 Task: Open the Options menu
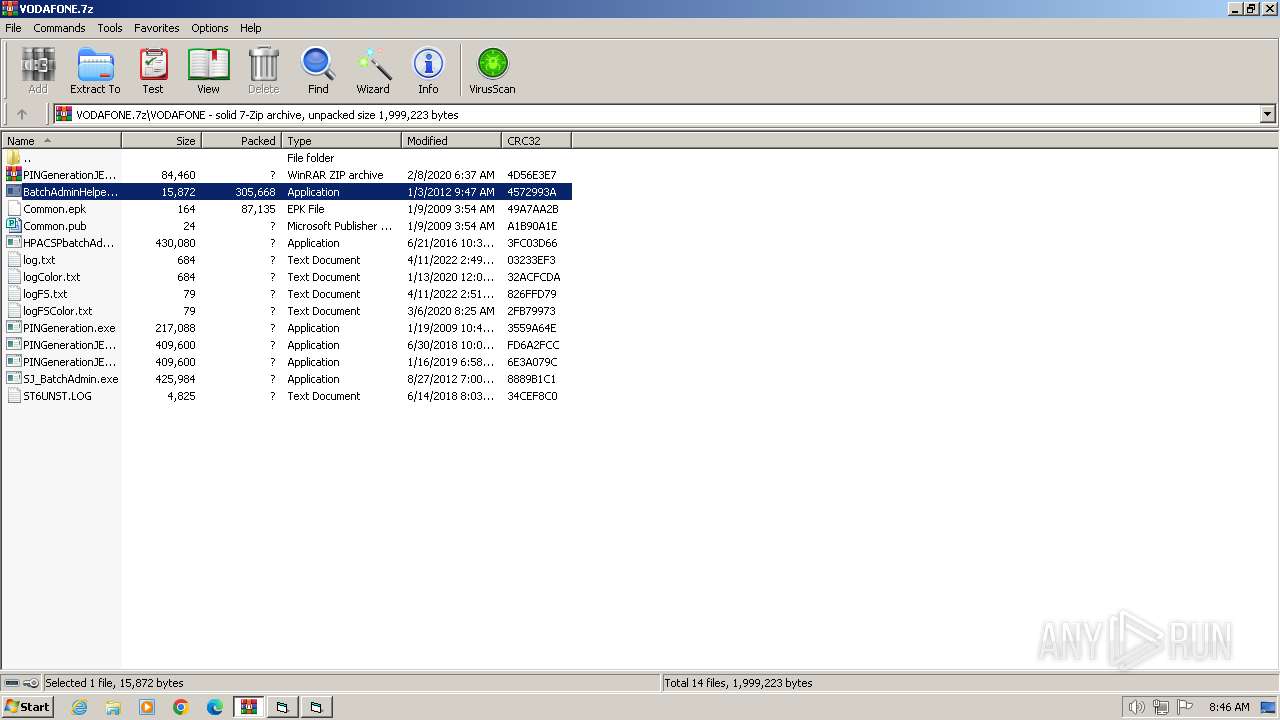(x=210, y=28)
